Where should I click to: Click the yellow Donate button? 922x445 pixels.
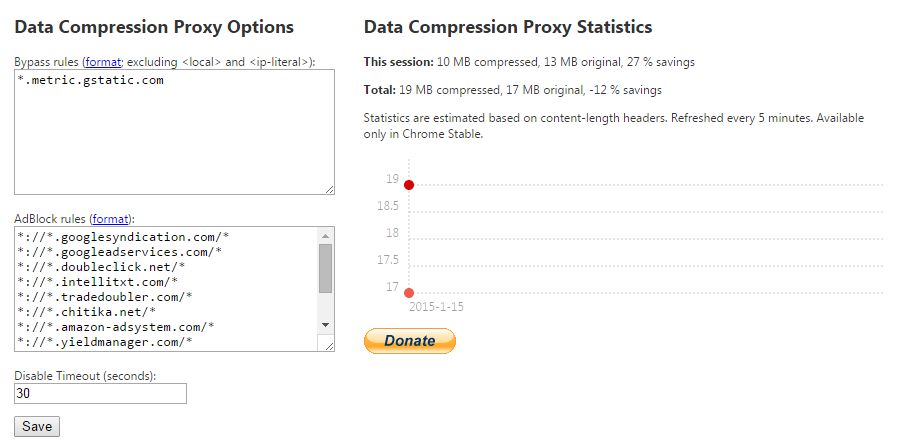click(x=409, y=341)
